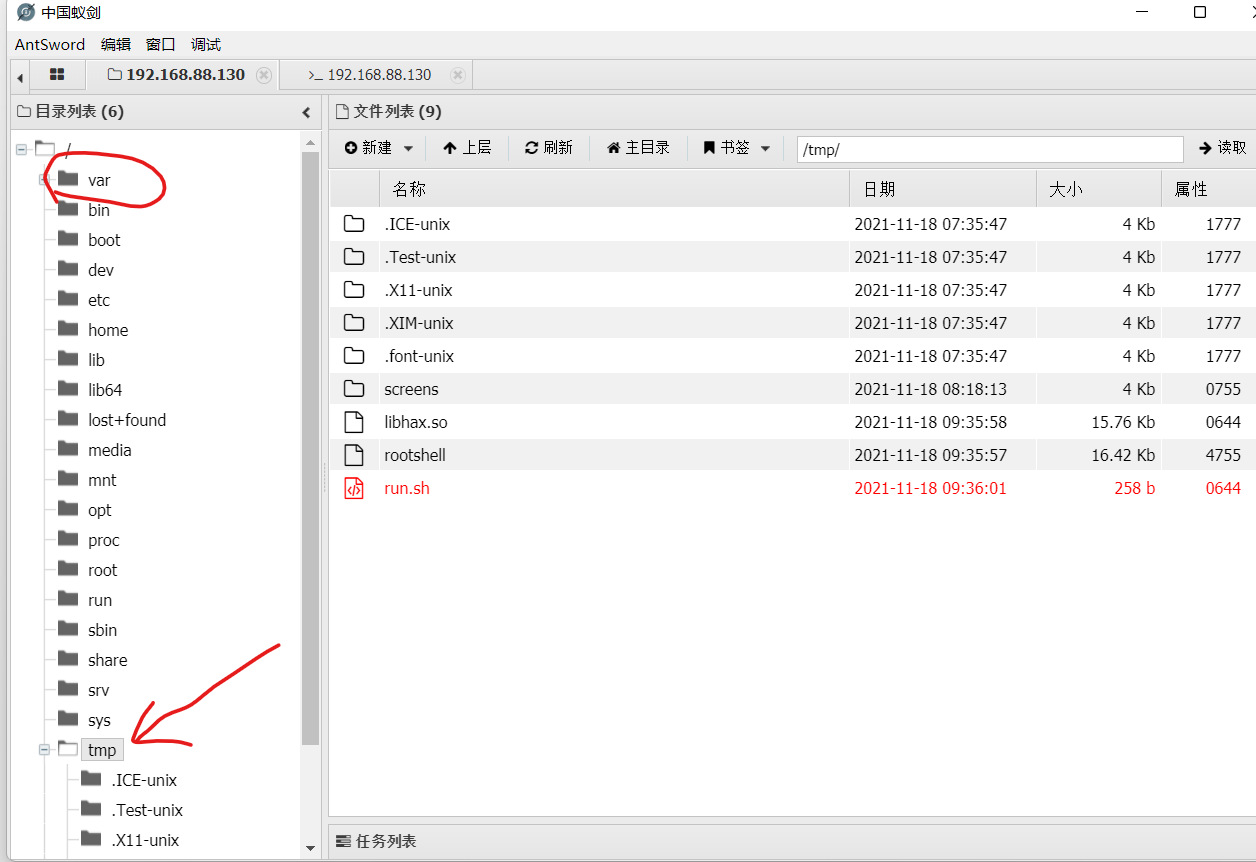
Task: Select the var folder in tree
Action: pyautogui.click(x=99, y=180)
